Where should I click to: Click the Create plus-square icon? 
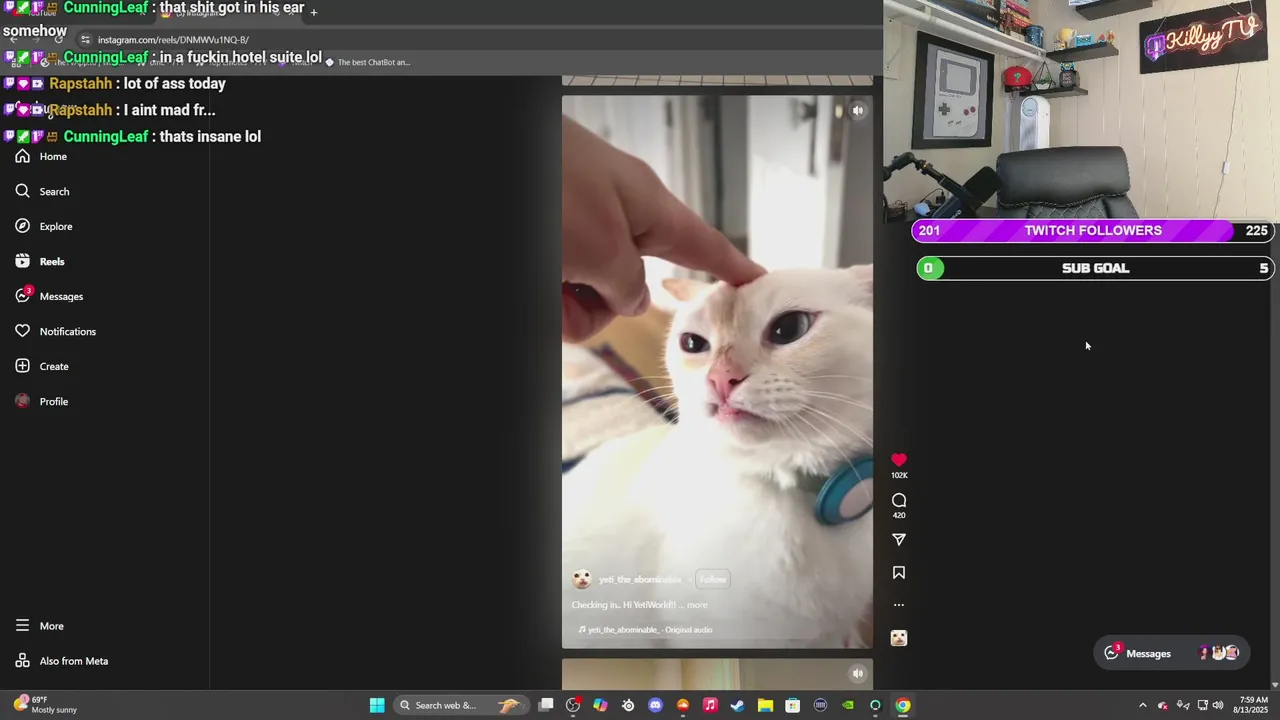(22, 366)
